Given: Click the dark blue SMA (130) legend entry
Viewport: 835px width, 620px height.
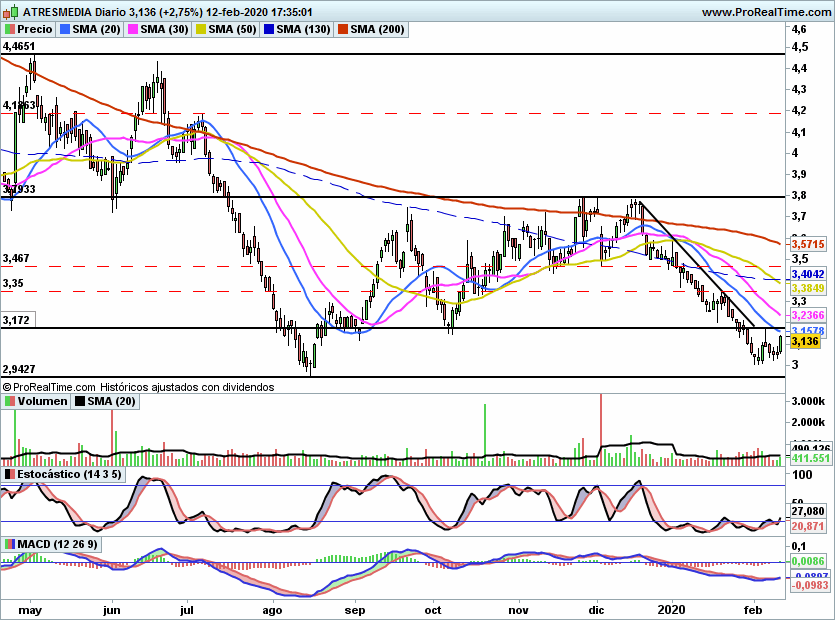Looking at the screenshot, I should (297, 29).
